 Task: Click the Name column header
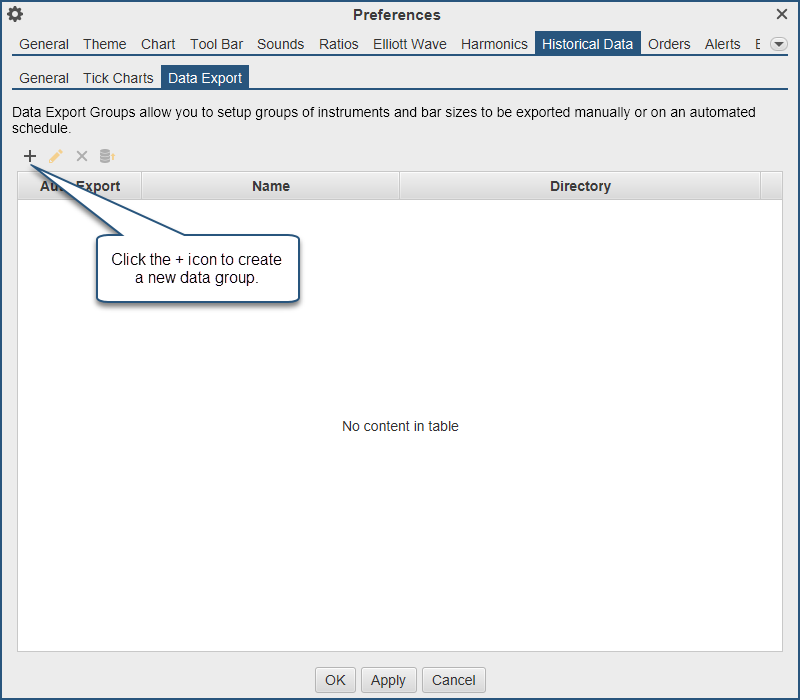click(x=270, y=186)
